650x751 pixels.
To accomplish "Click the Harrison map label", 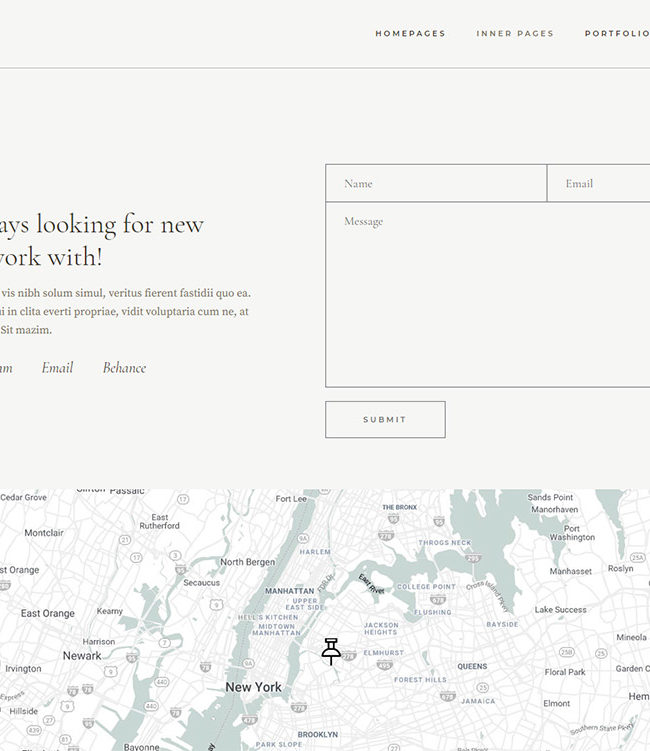I will coord(99,642).
